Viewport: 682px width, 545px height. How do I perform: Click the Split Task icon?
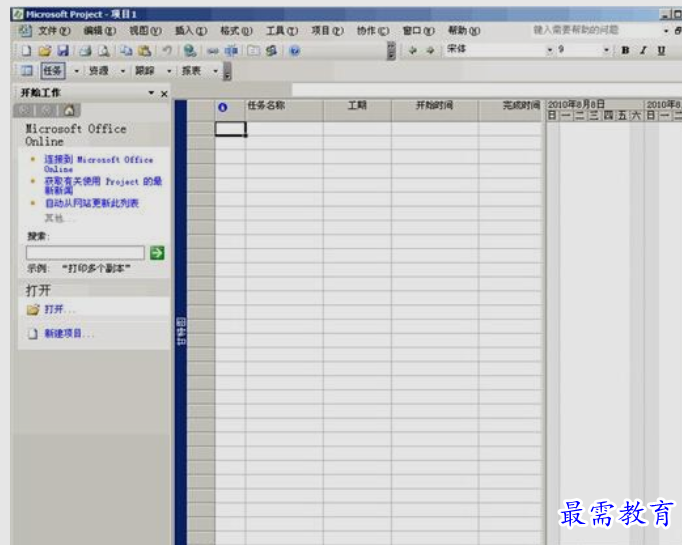pos(231,51)
